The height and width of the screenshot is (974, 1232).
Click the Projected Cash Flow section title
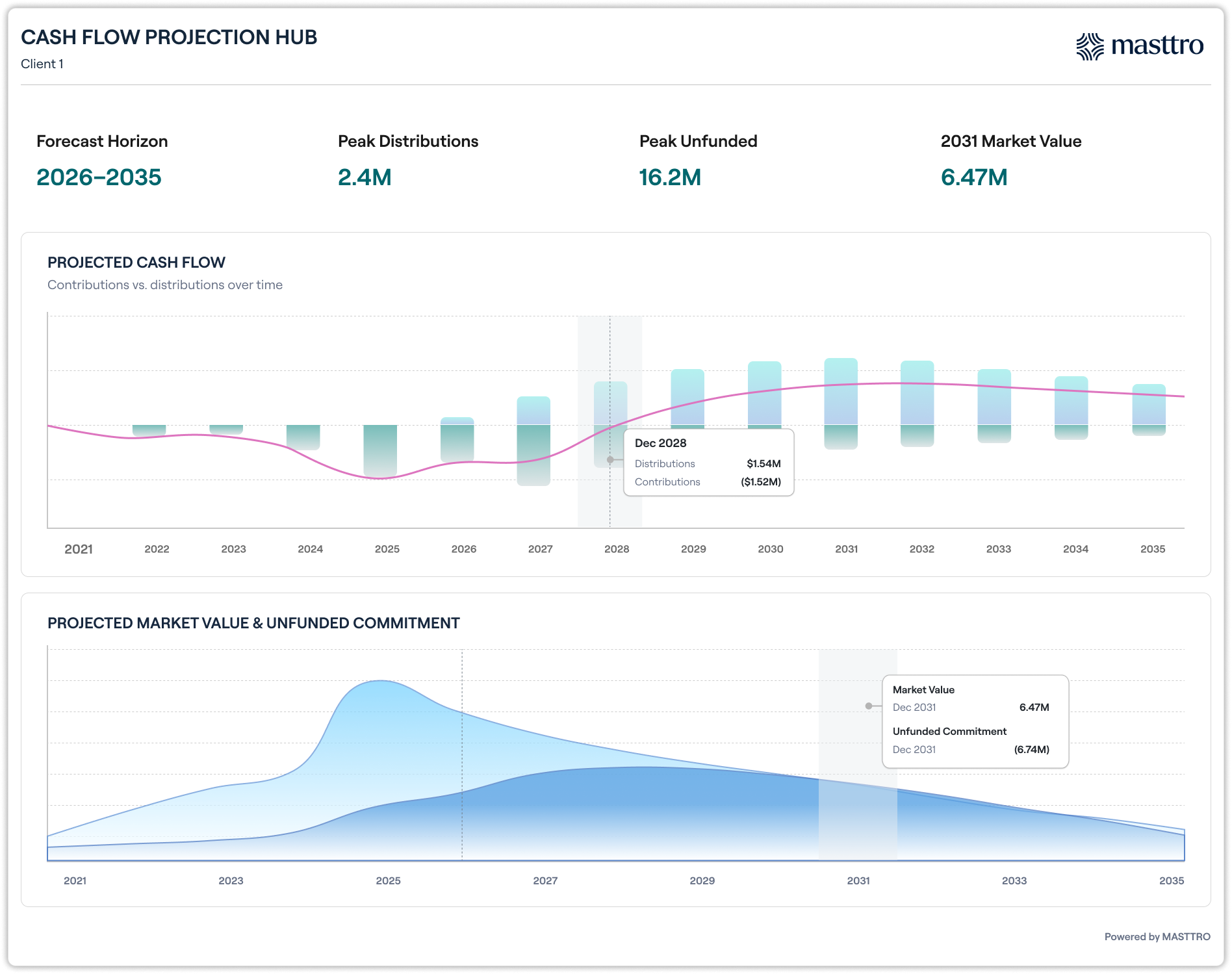[x=136, y=263]
